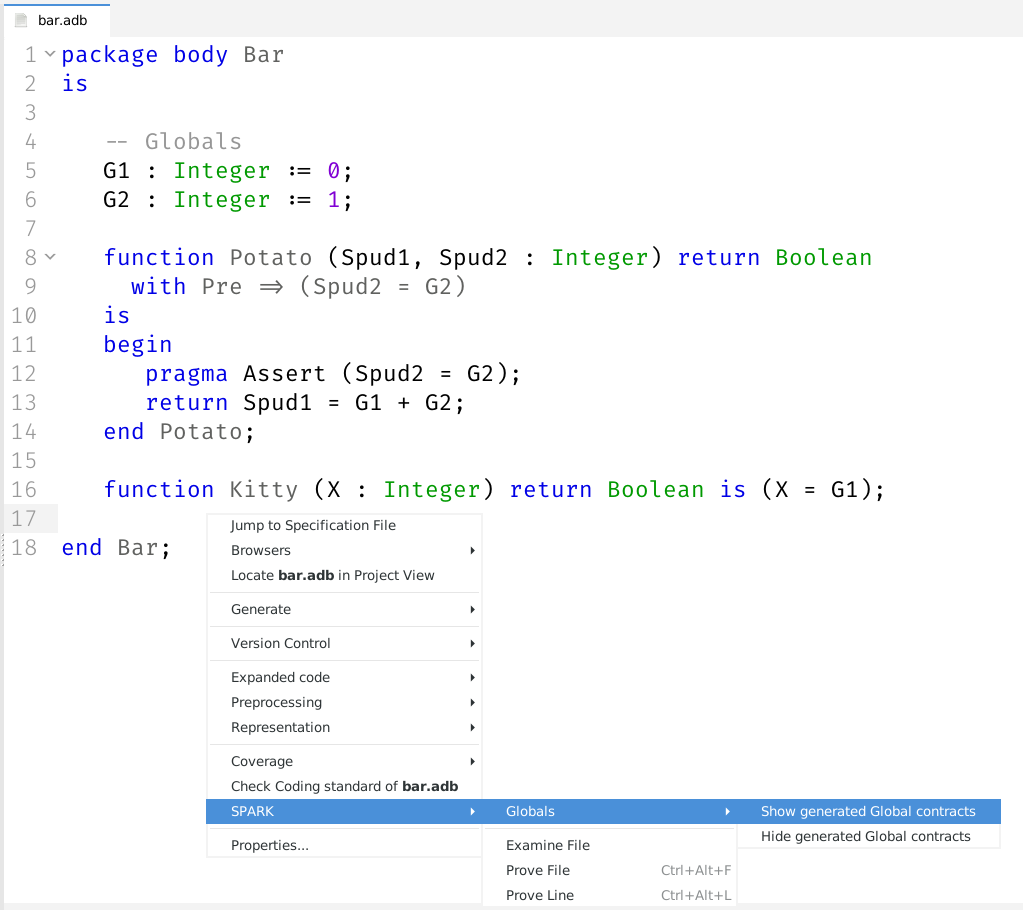This screenshot has width=1023, height=910.
Task: Collapse the package body Bar fold arrow
Action: [50, 54]
